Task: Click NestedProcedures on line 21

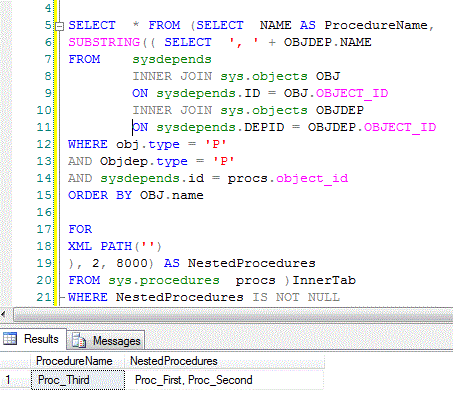Action: (179, 297)
